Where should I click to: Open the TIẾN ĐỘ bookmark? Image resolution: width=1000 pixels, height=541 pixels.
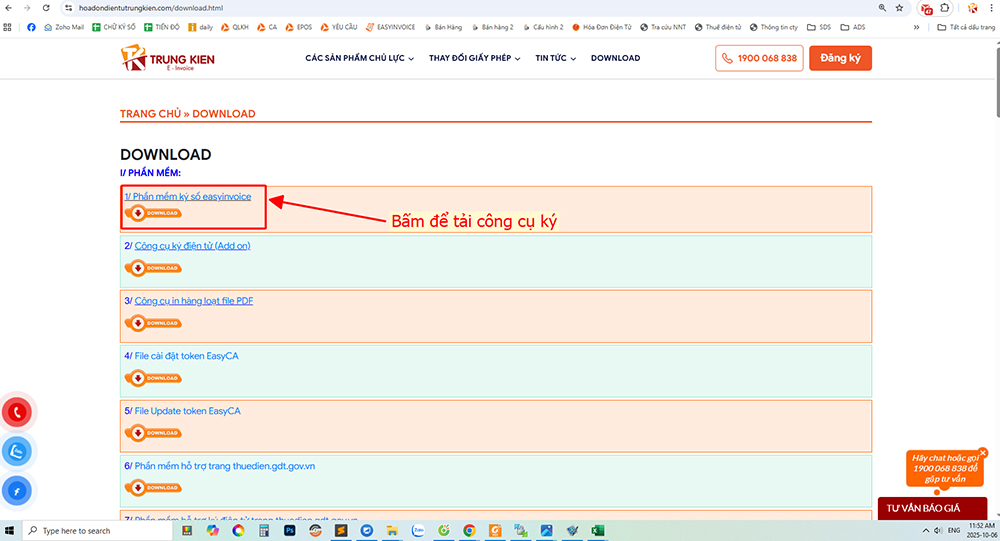162,27
